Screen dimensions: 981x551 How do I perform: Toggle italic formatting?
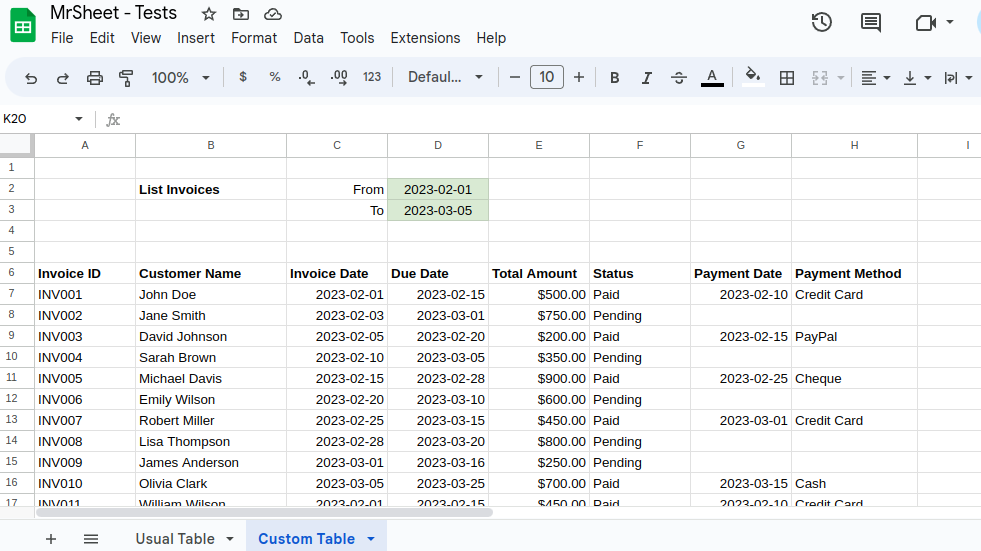(x=646, y=78)
